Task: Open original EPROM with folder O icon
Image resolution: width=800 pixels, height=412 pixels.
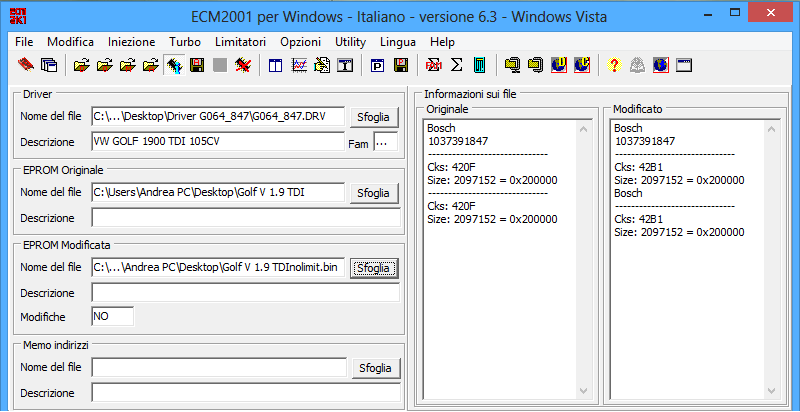Action: pos(105,65)
